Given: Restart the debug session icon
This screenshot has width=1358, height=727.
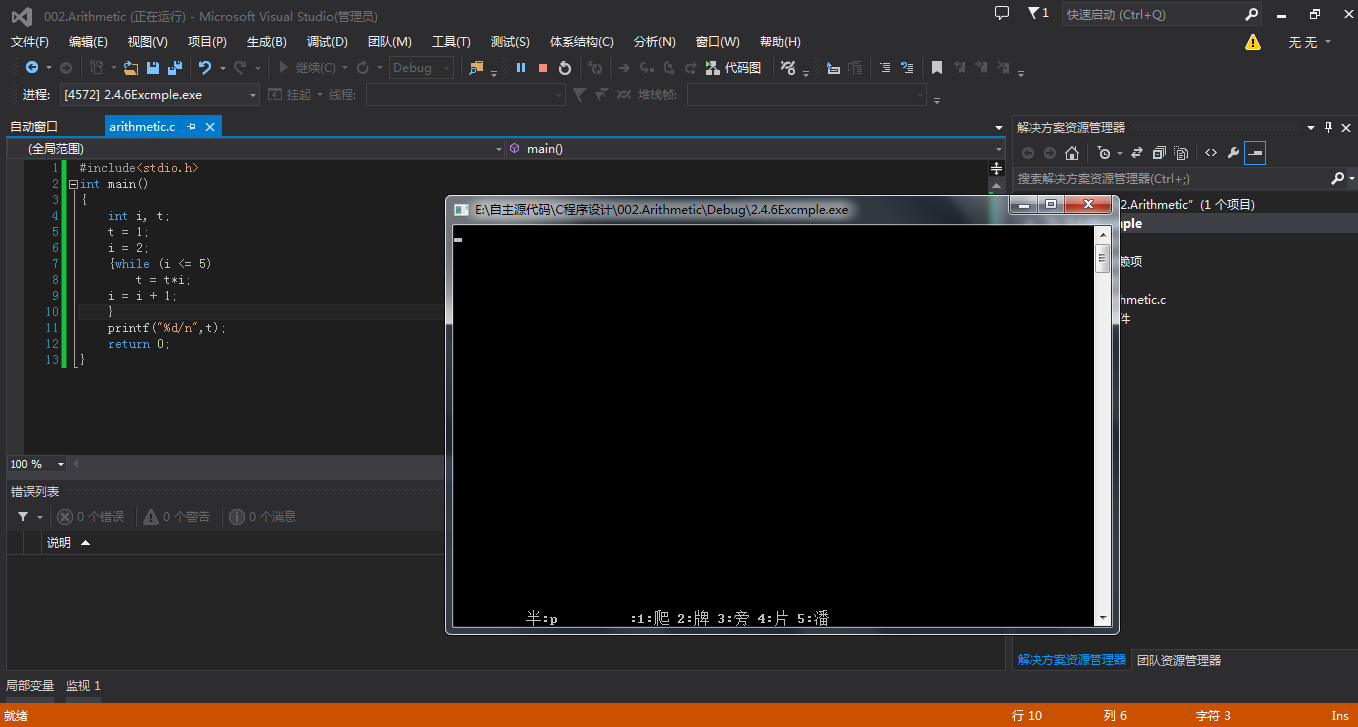Looking at the screenshot, I should click(565, 68).
